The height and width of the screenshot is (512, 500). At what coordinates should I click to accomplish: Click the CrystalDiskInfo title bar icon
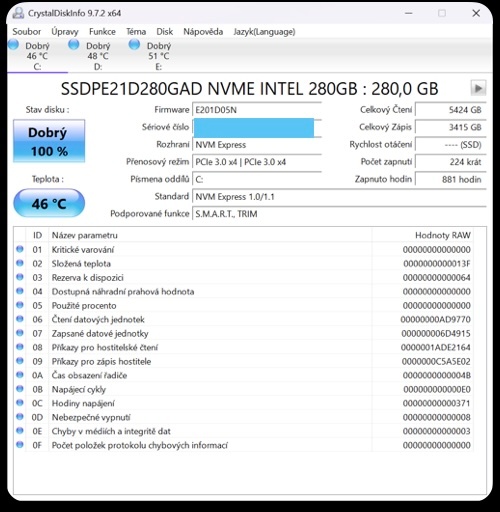(18, 13)
